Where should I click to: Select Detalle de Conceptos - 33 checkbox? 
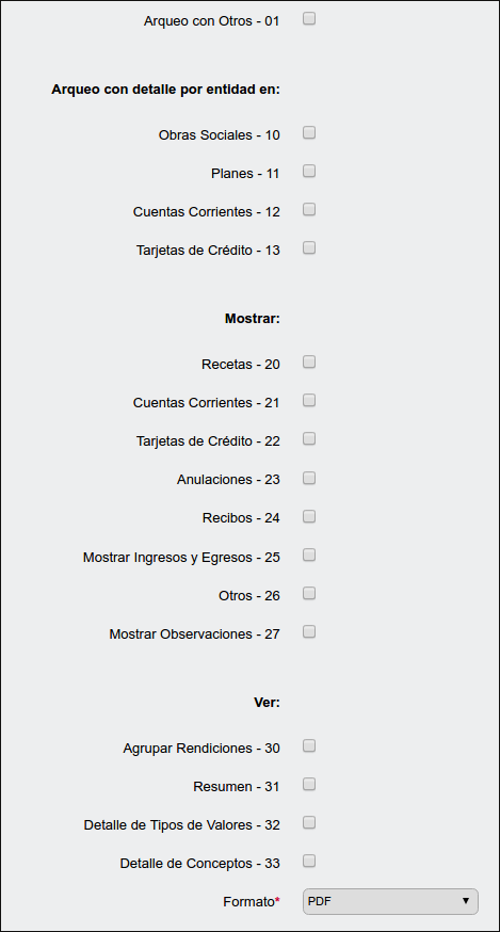point(309,861)
